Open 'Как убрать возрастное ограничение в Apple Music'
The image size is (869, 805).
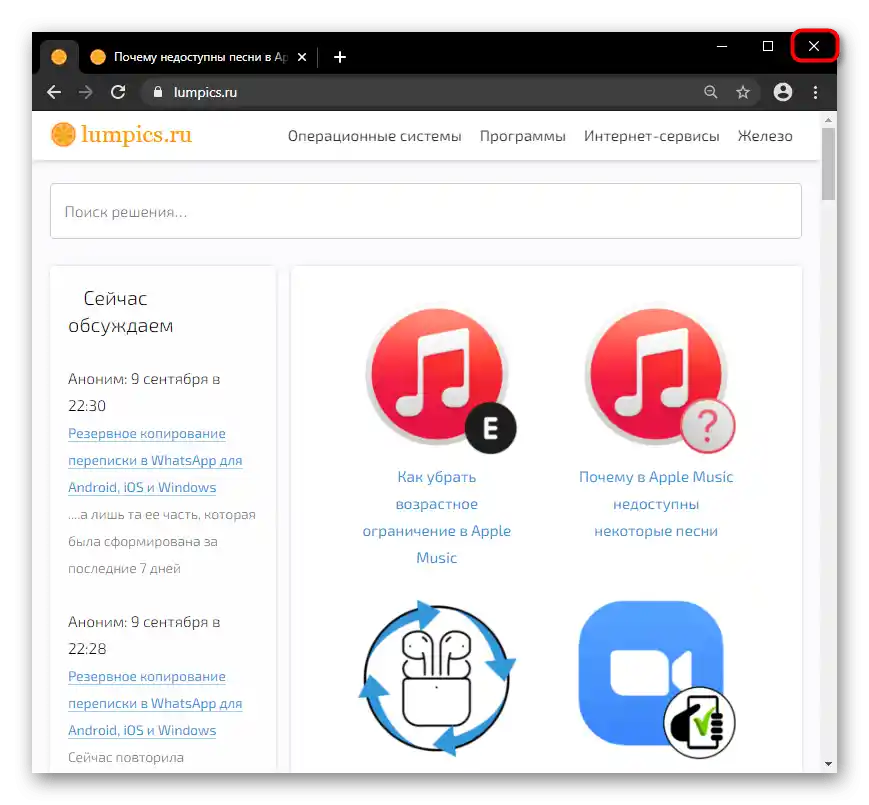coord(437,517)
